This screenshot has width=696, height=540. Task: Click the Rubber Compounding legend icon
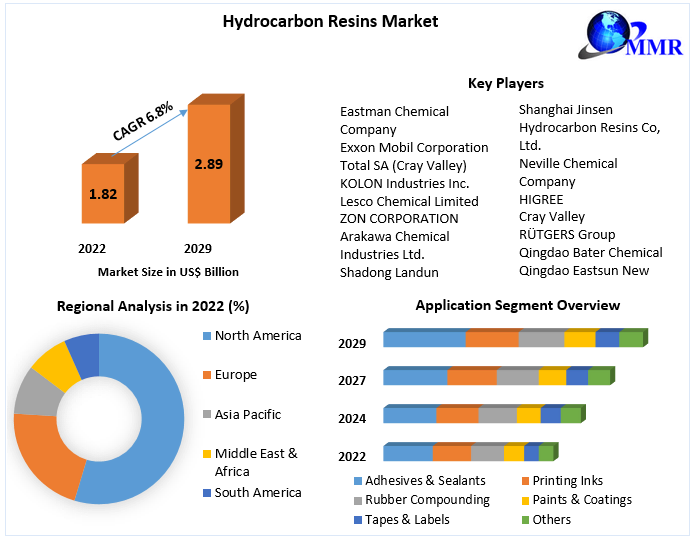tap(357, 500)
